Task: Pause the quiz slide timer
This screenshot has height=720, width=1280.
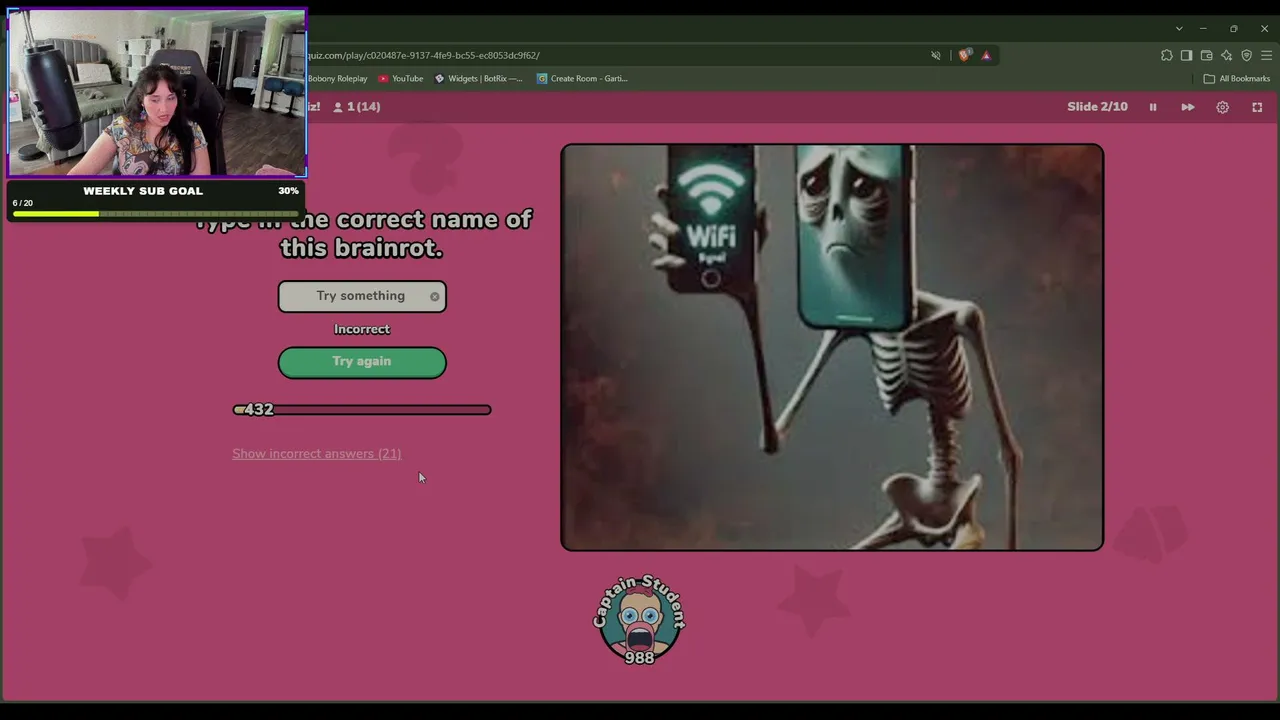Action: point(1152,107)
